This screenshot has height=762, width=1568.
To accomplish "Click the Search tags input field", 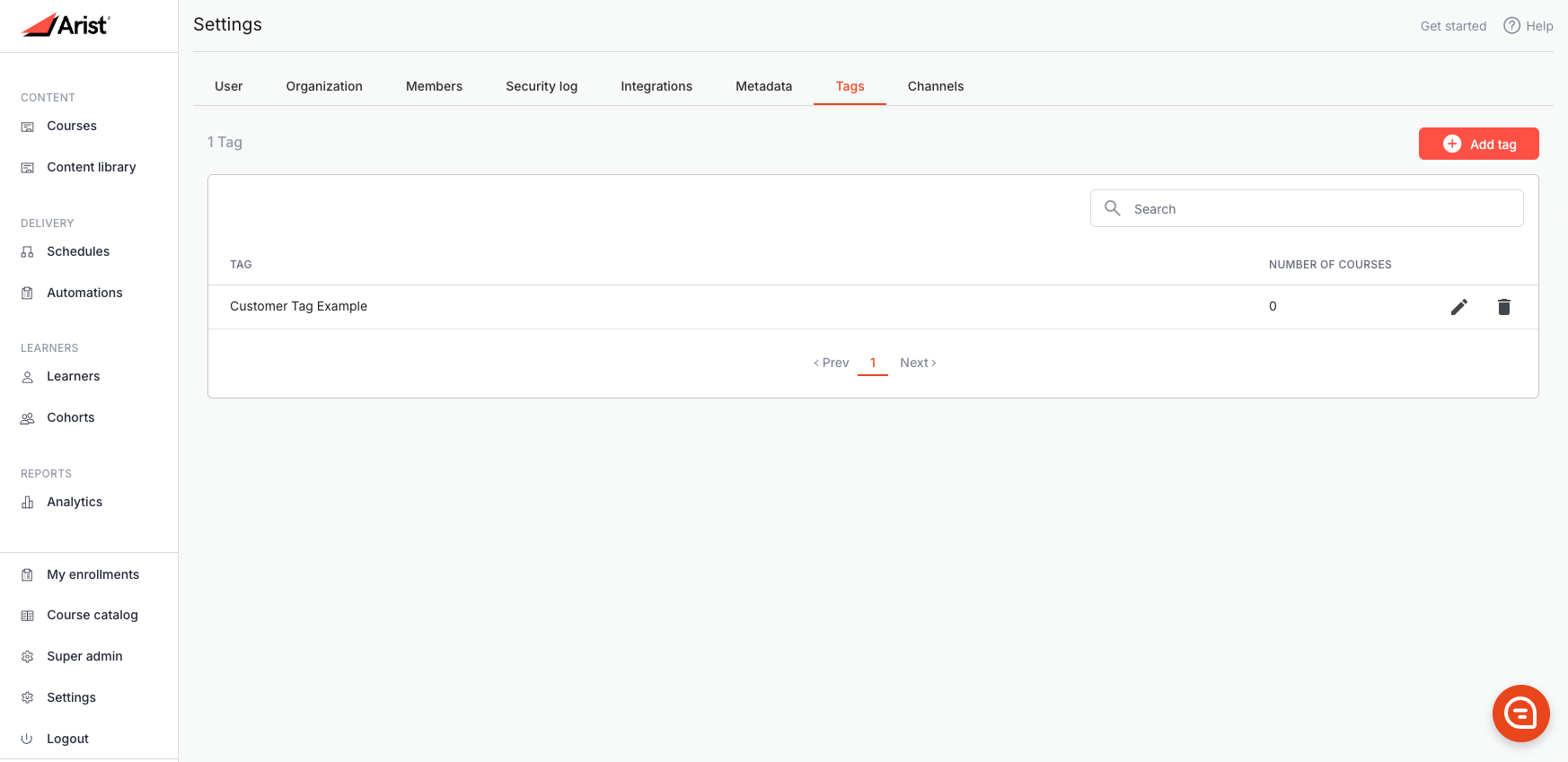I will pos(1307,208).
